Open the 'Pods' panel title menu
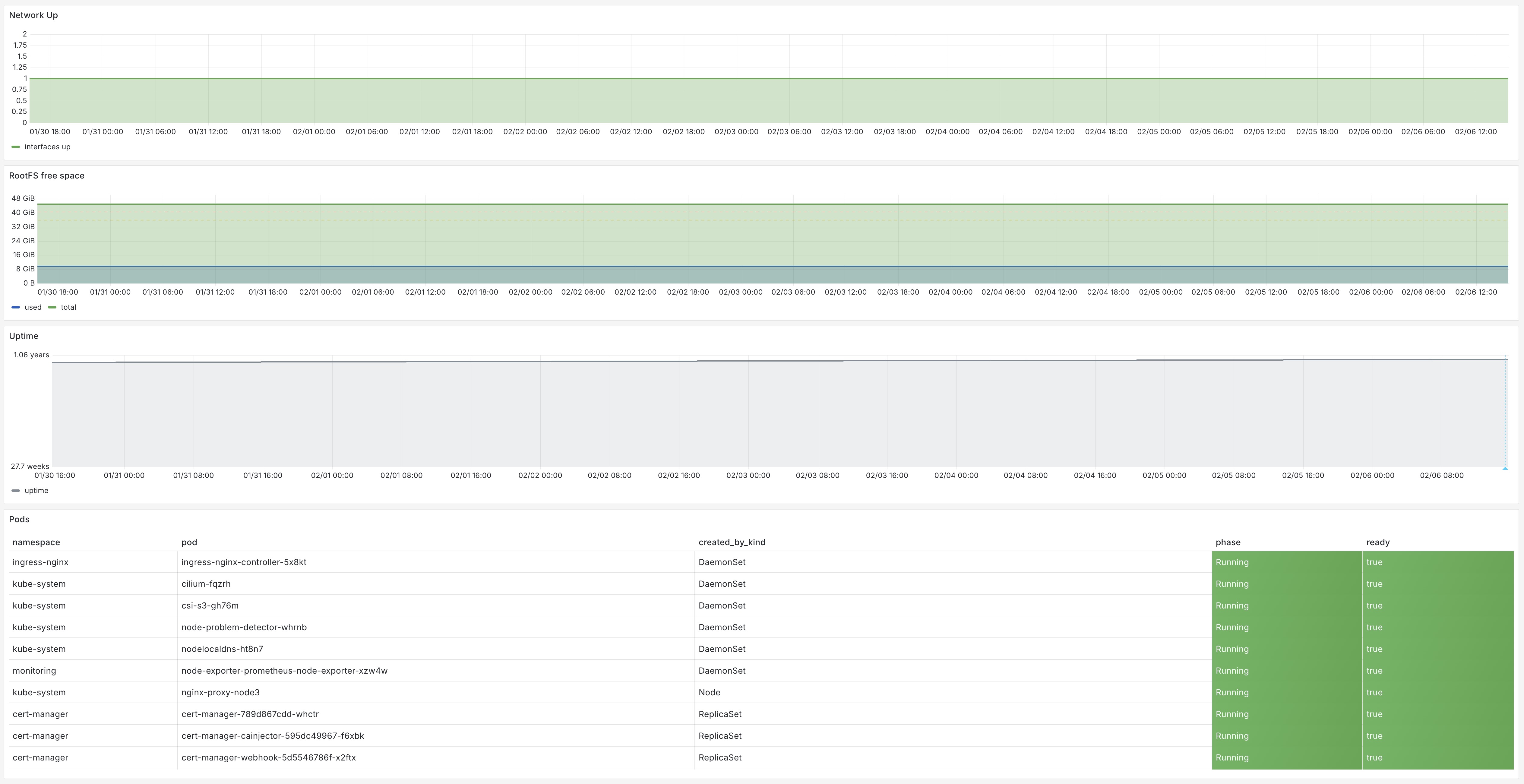Image resolution: width=1524 pixels, height=784 pixels. 19,520
